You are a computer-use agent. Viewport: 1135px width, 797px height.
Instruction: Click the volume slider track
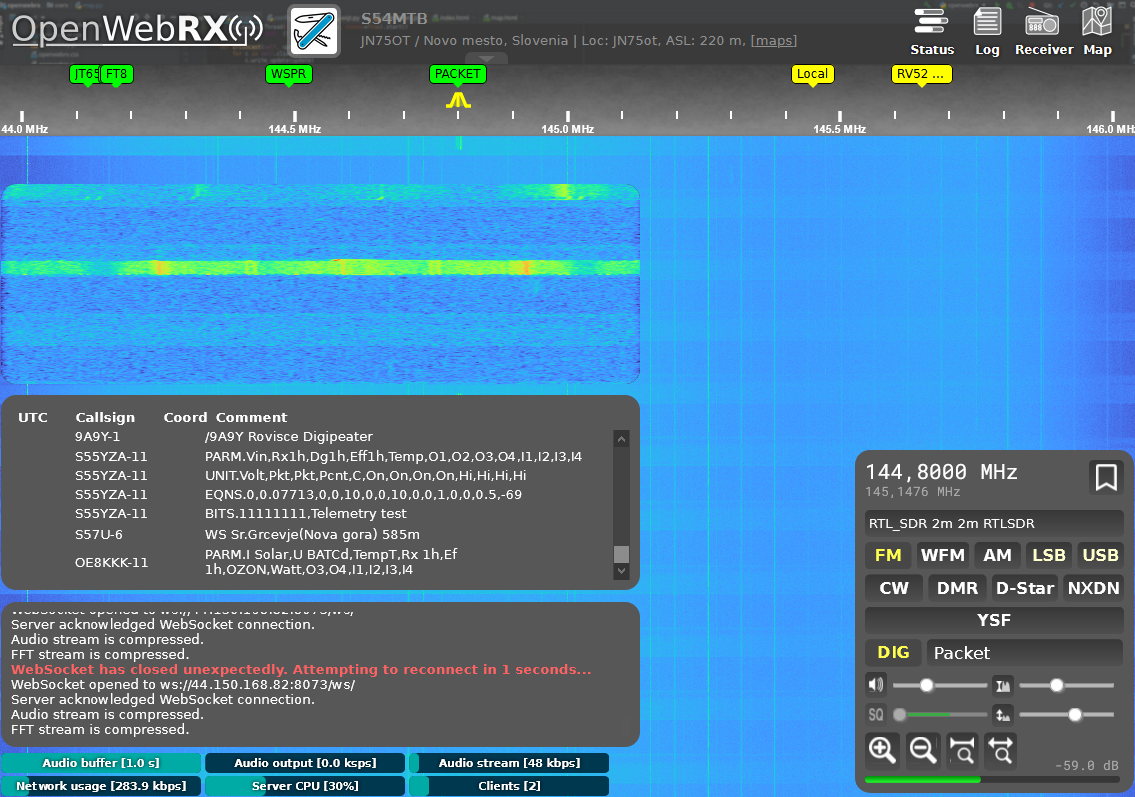(x=940, y=685)
